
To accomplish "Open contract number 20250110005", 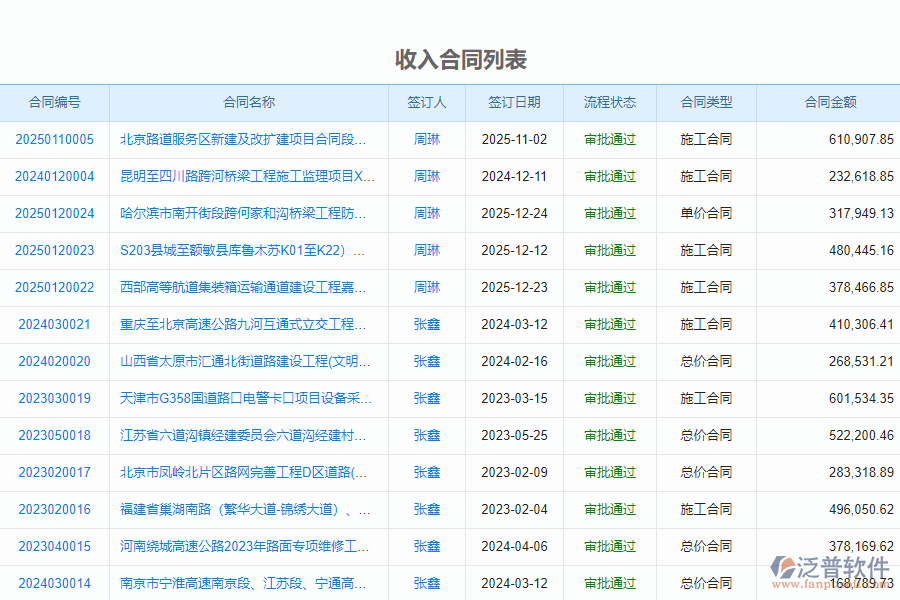I will coord(54,140).
